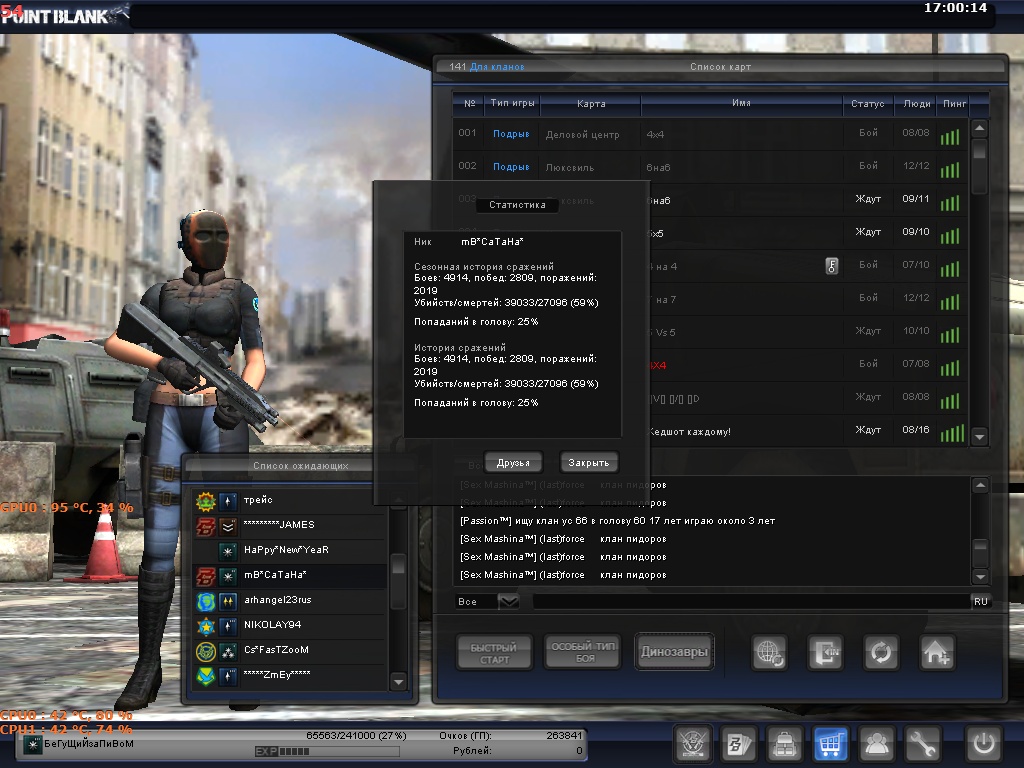Open the Все chat channel dropdown

click(x=508, y=601)
